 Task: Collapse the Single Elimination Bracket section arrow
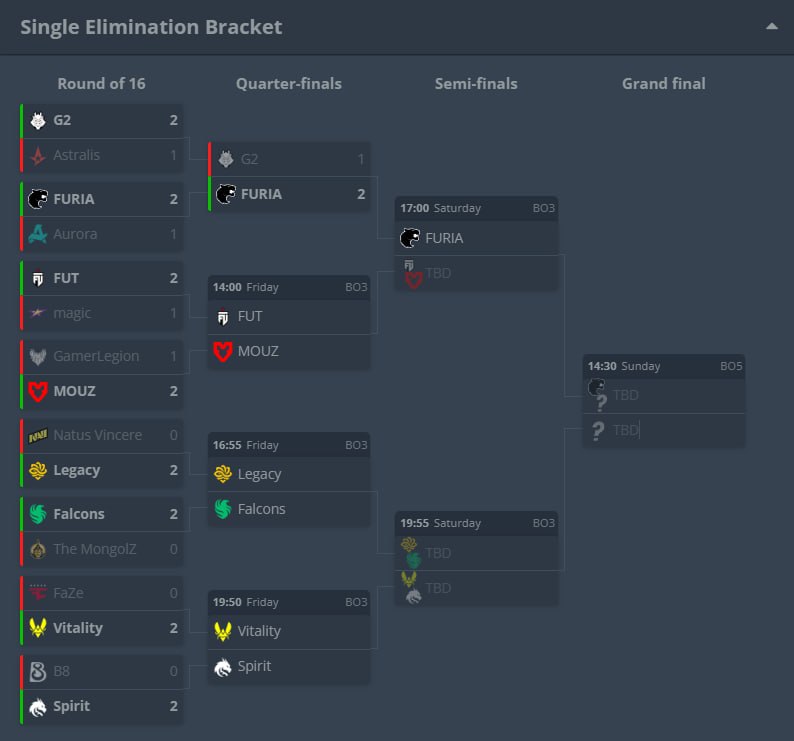771,27
